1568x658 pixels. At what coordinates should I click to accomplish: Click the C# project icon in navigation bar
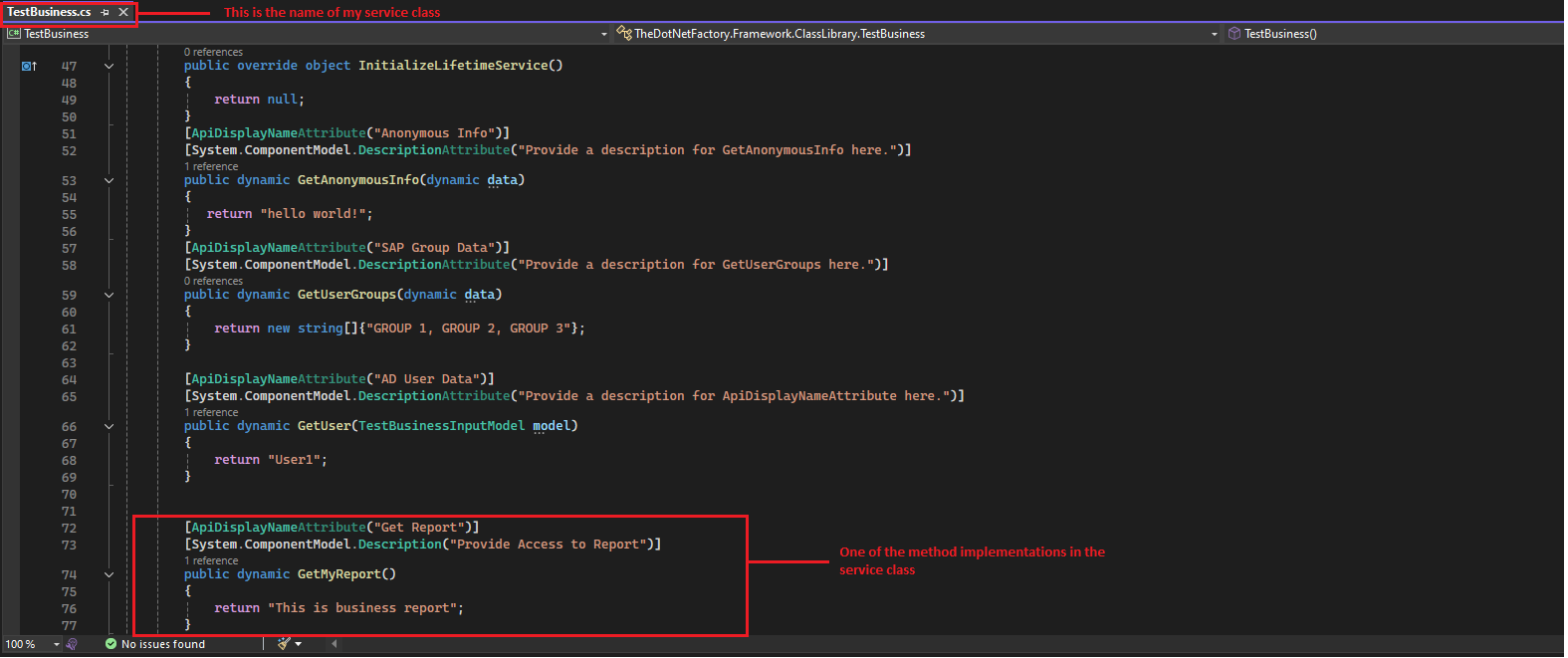click(14, 33)
